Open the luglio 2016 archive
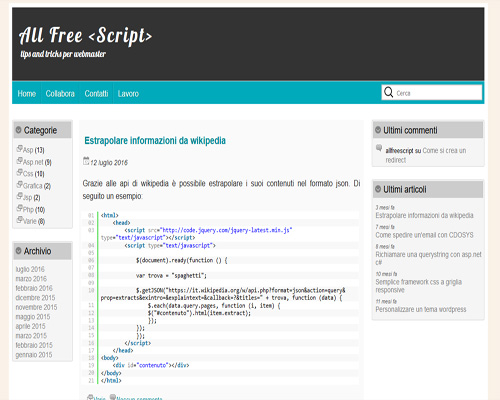 pyautogui.click(x=30, y=269)
